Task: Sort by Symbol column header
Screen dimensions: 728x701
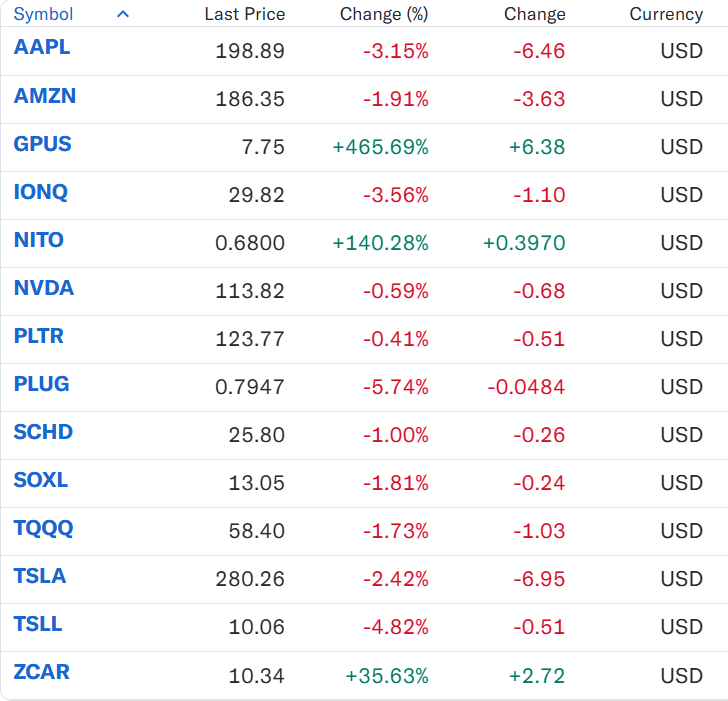Action: pos(43,14)
